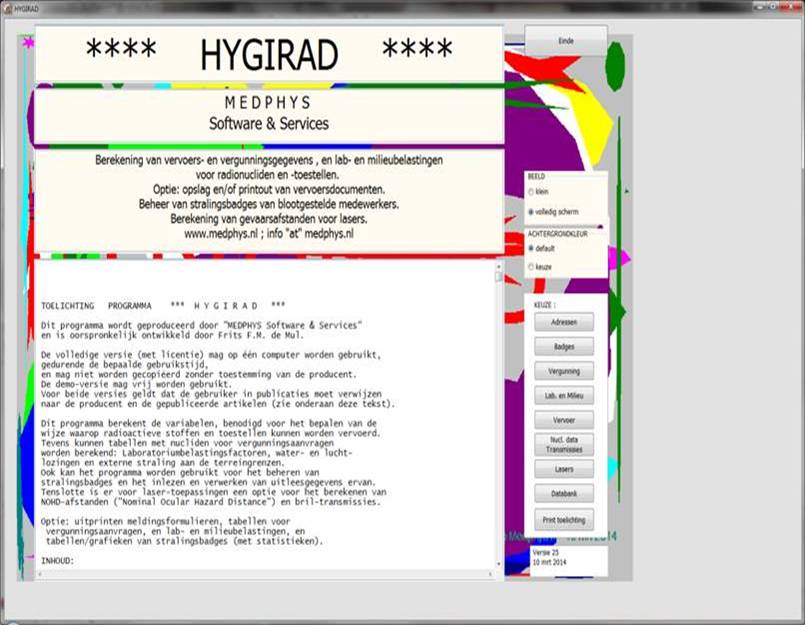Click the 'Beheer van stralingsbadges' line
The width and height of the screenshot is (805, 625).
[x=269, y=204]
